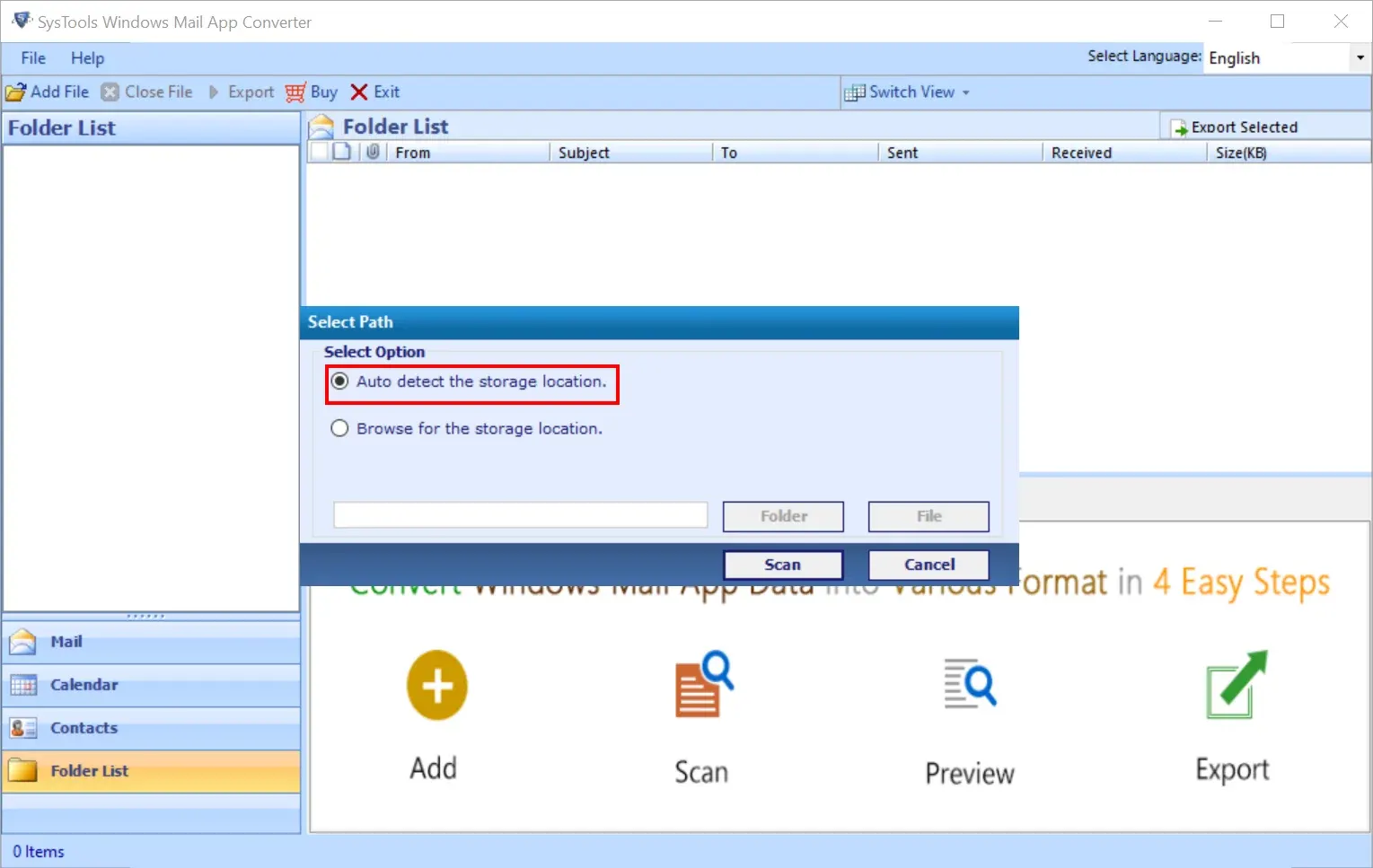
Task: Select Auto detect the storage location
Action: click(x=339, y=381)
